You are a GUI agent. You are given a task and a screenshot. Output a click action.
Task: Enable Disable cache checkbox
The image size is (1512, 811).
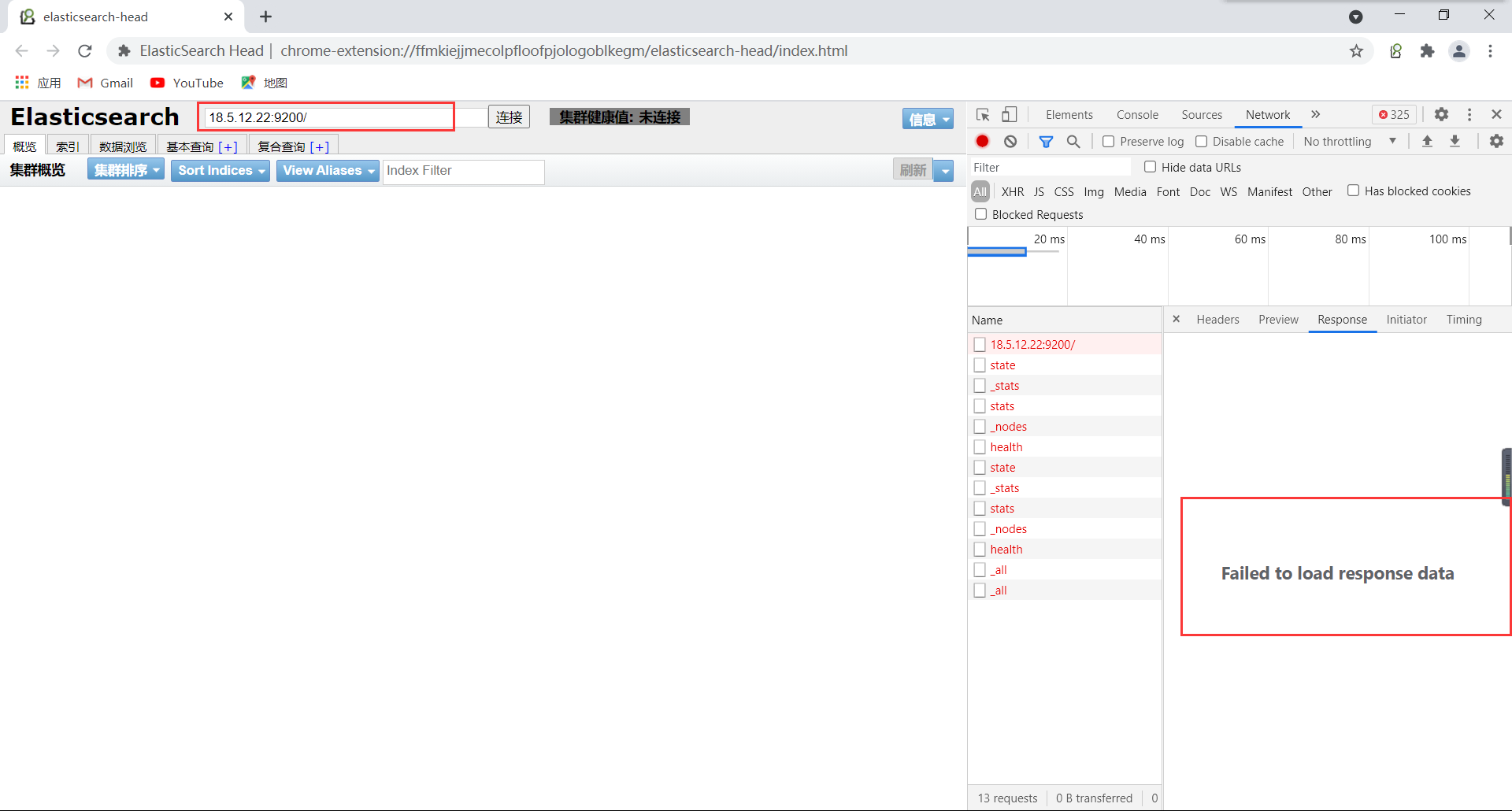pos(1201,142)
